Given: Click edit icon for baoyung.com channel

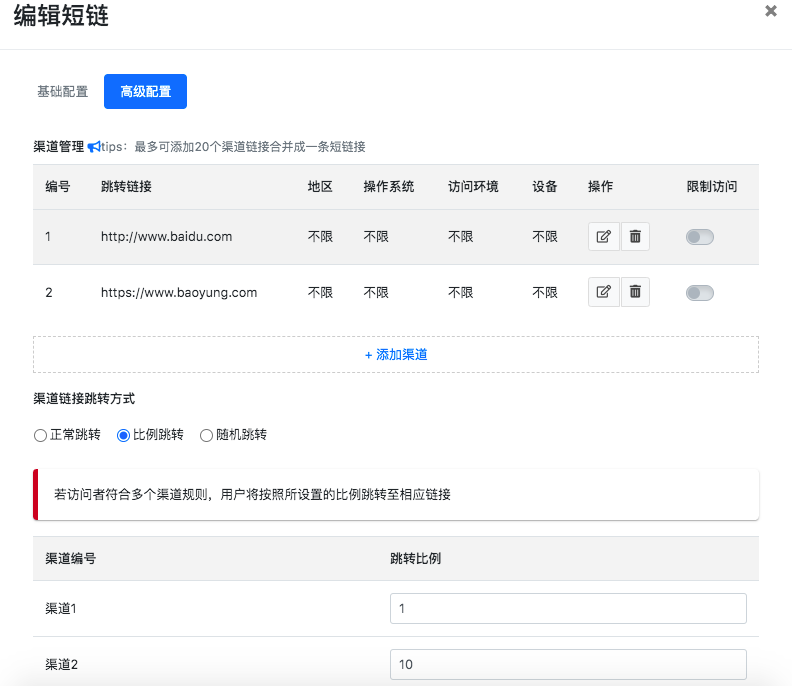Looking at the screenshot, I should [x=603, y=292].
